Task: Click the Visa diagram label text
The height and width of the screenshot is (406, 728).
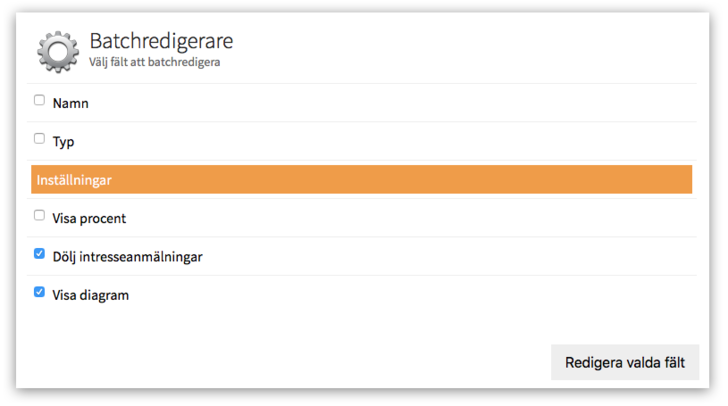Action: [x=90, y=296]
